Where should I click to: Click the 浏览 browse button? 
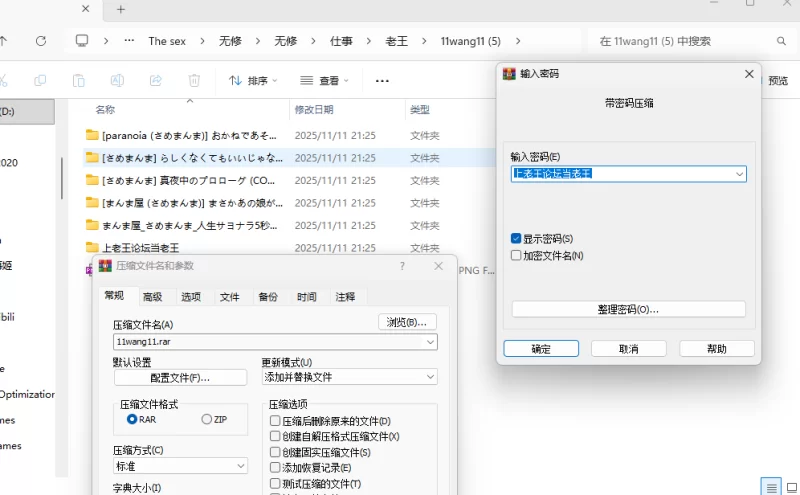(408, 322)
